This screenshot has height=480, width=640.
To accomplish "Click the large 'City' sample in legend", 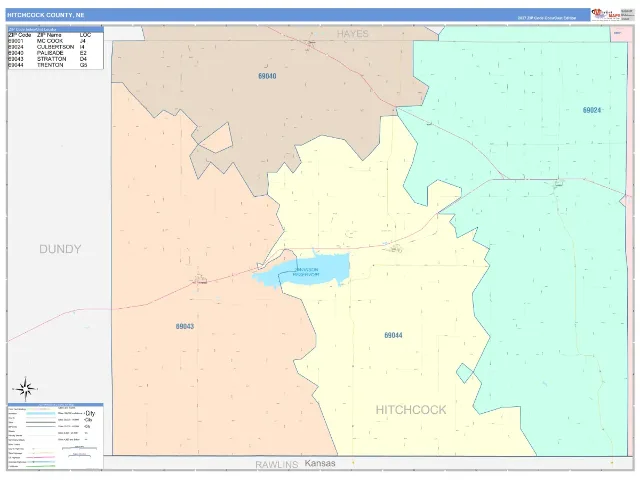I will (90, 413).
